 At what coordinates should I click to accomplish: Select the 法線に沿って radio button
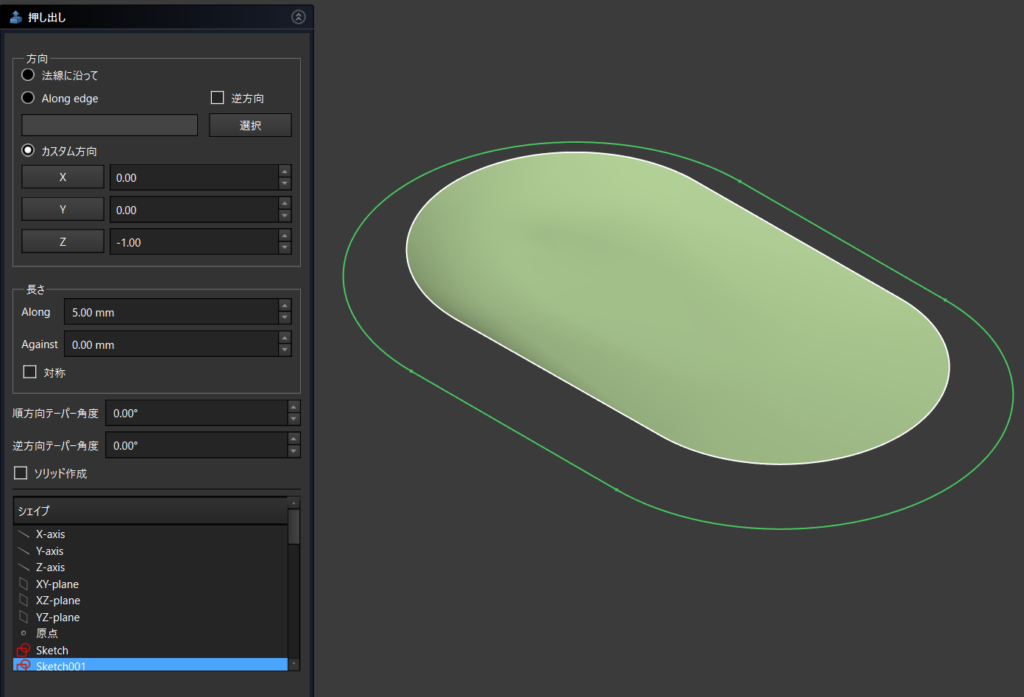(x=28, y=75)
